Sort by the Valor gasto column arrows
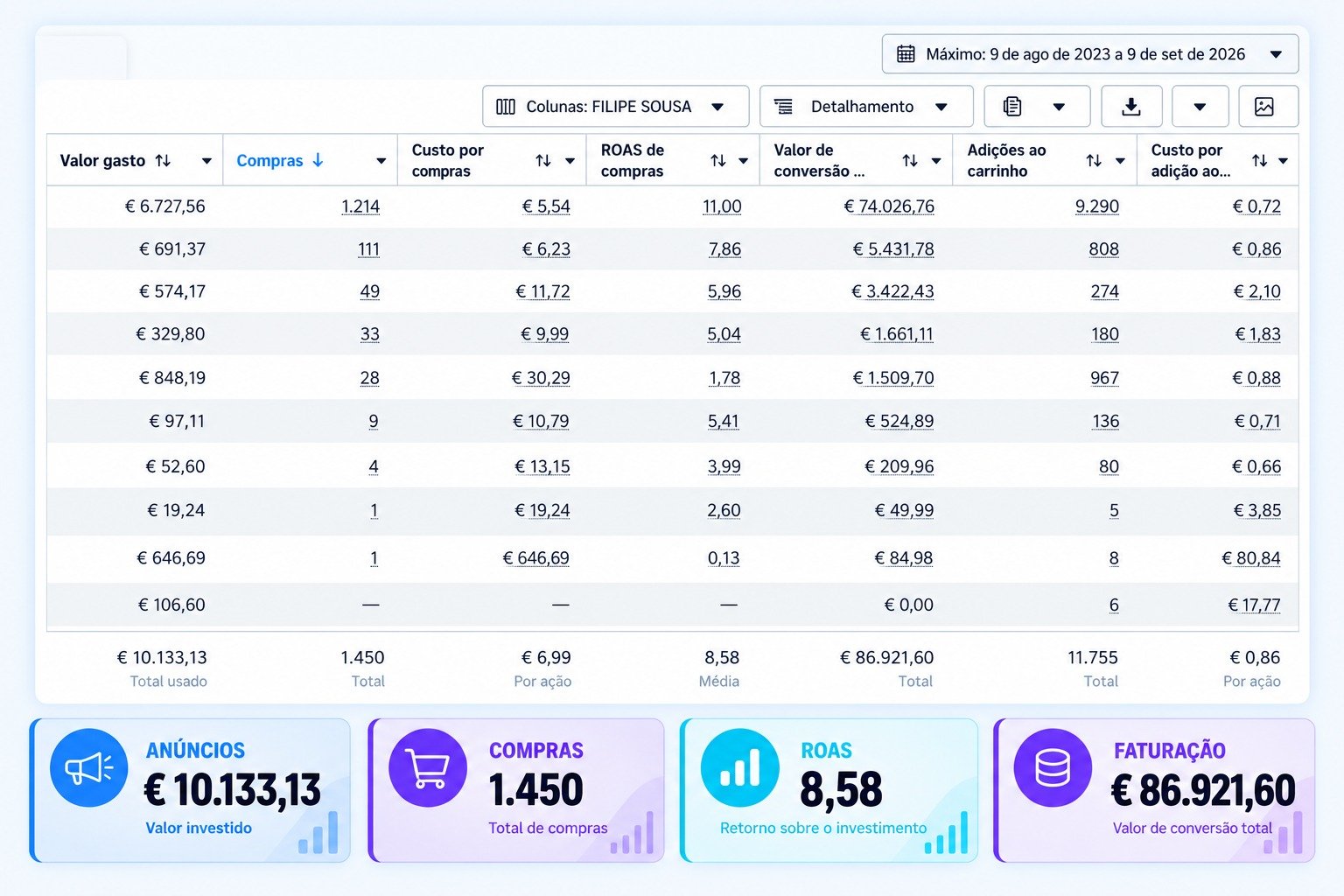Viewport: 1344px width, 896px height. pos(163,160)
